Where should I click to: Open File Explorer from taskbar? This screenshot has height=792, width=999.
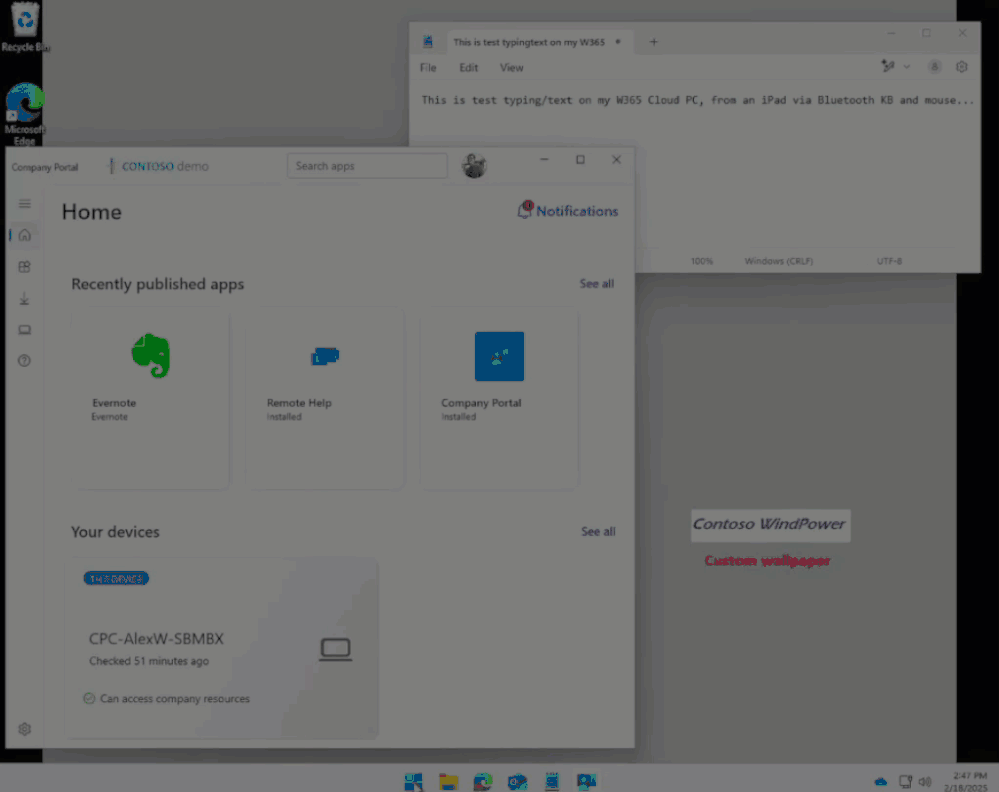tap(449, 781)
